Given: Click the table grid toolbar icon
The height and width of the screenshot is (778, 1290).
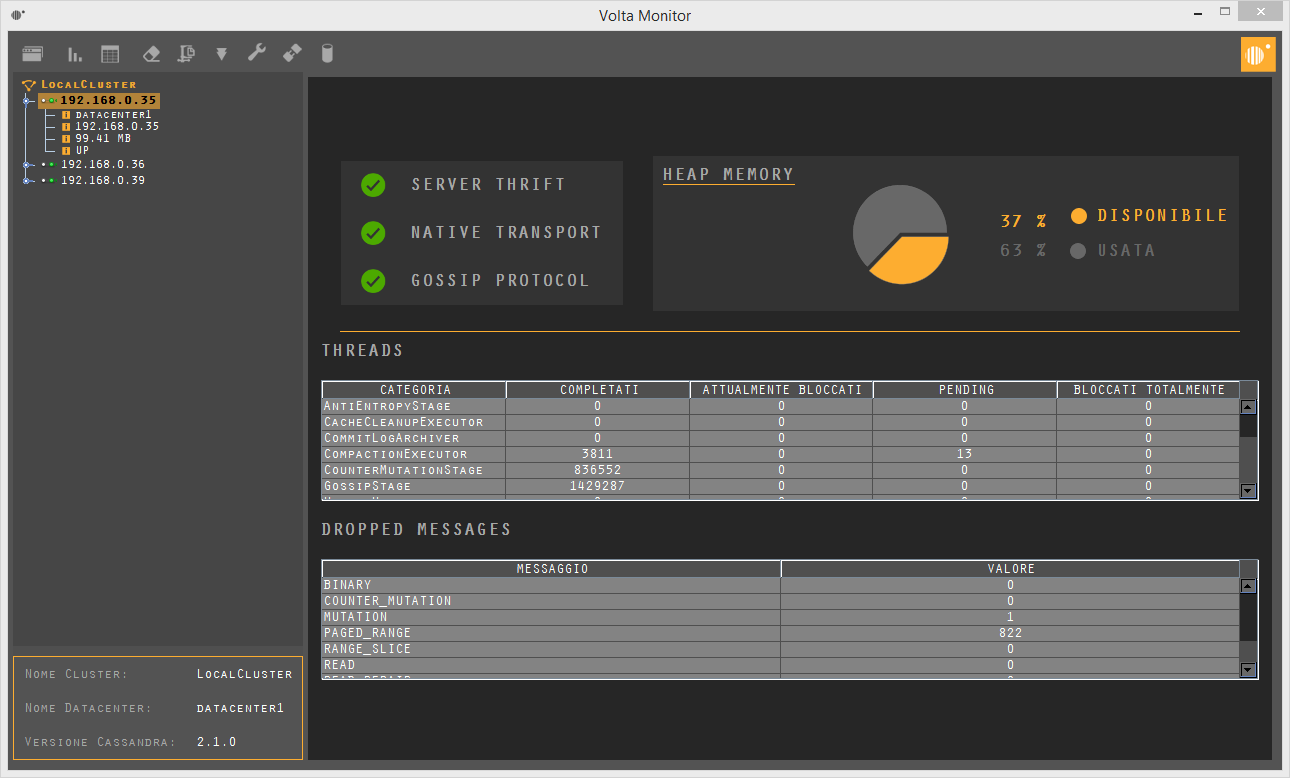Looking at the screenshot, I should coord(110,53).
